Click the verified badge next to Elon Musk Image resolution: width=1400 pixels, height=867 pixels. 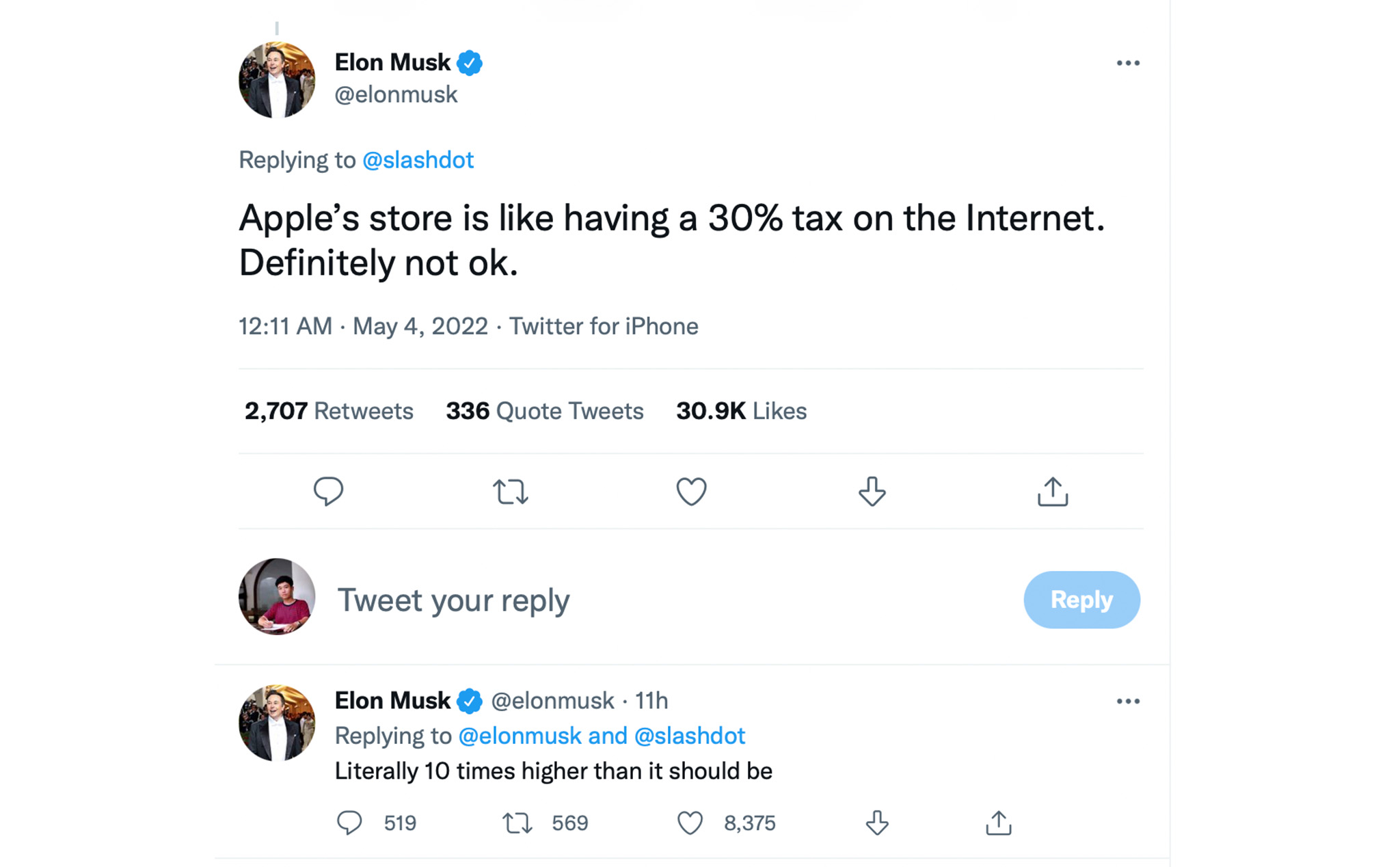point(471,62)
